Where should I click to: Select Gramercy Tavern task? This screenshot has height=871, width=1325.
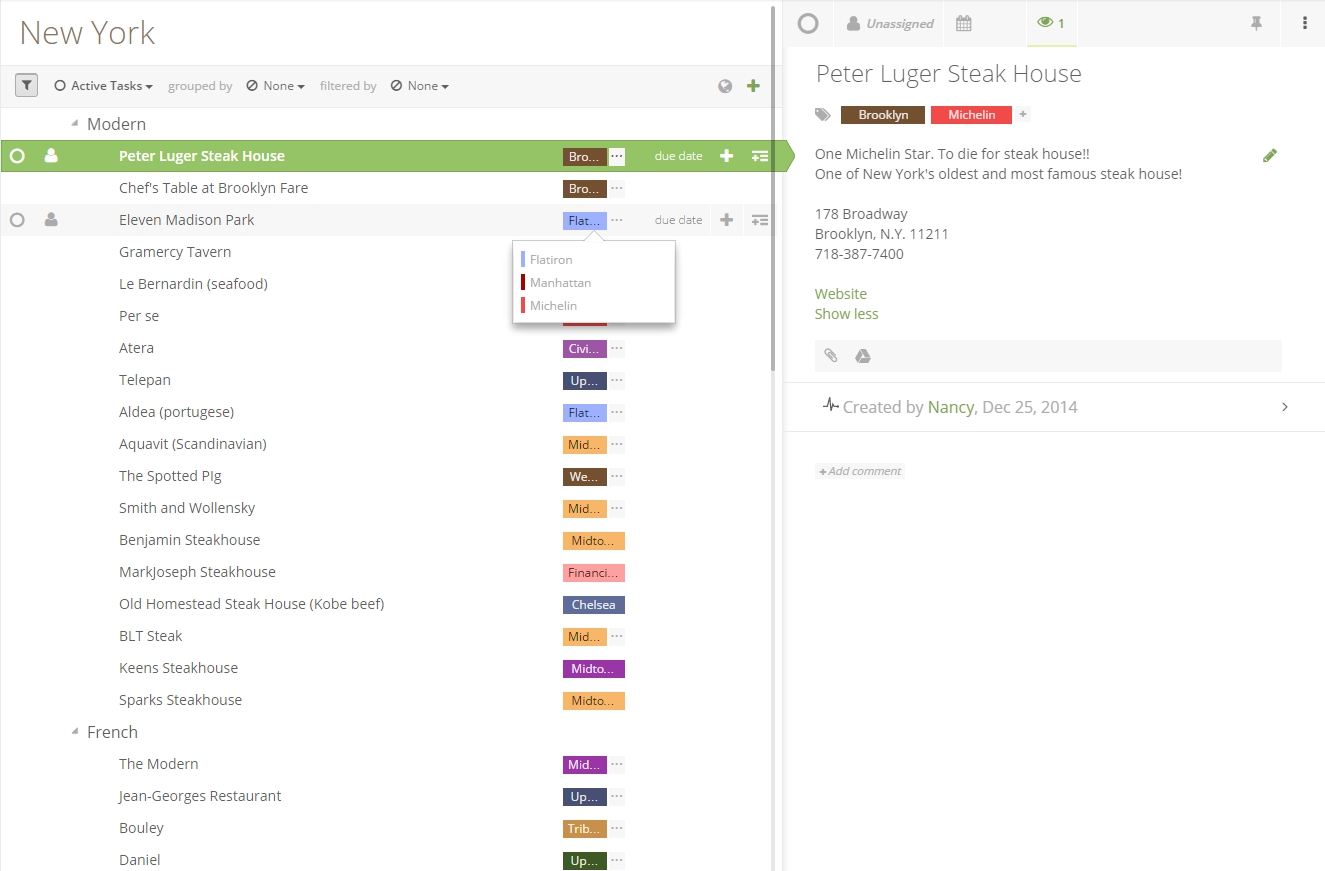tap(175, 252)
